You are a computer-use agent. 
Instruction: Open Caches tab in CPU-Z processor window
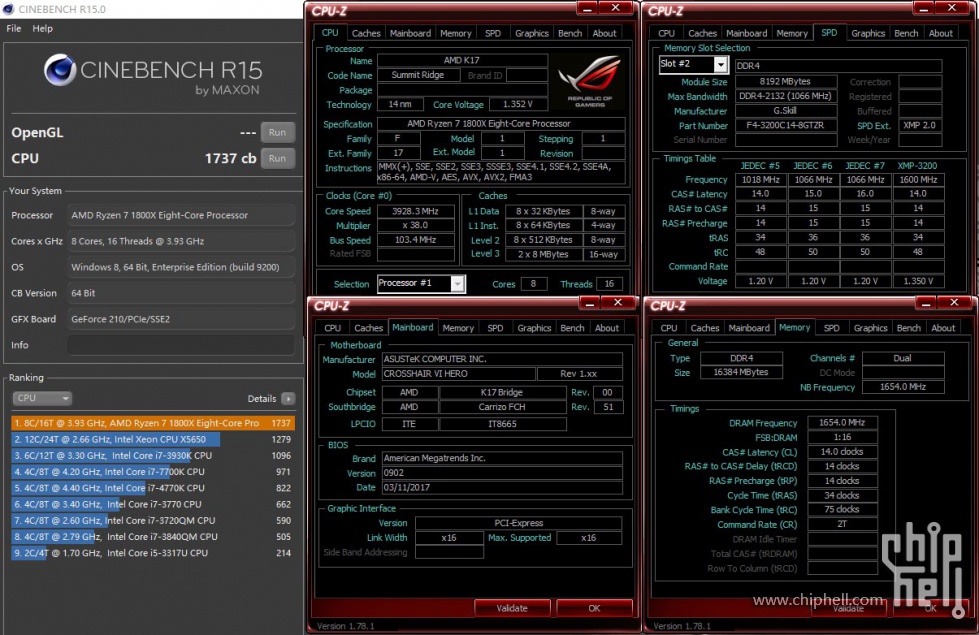(x=366, y=34)
